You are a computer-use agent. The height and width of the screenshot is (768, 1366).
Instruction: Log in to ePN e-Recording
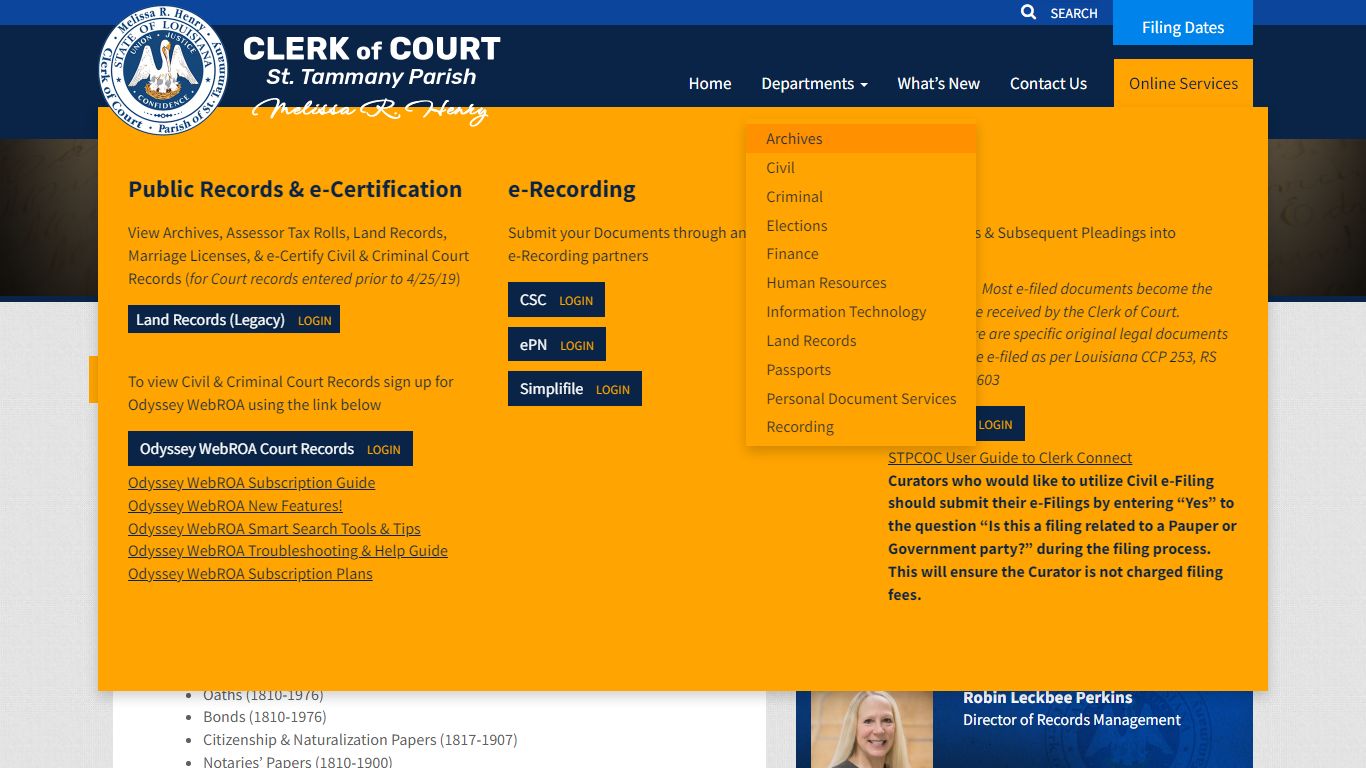coord(557,344)
